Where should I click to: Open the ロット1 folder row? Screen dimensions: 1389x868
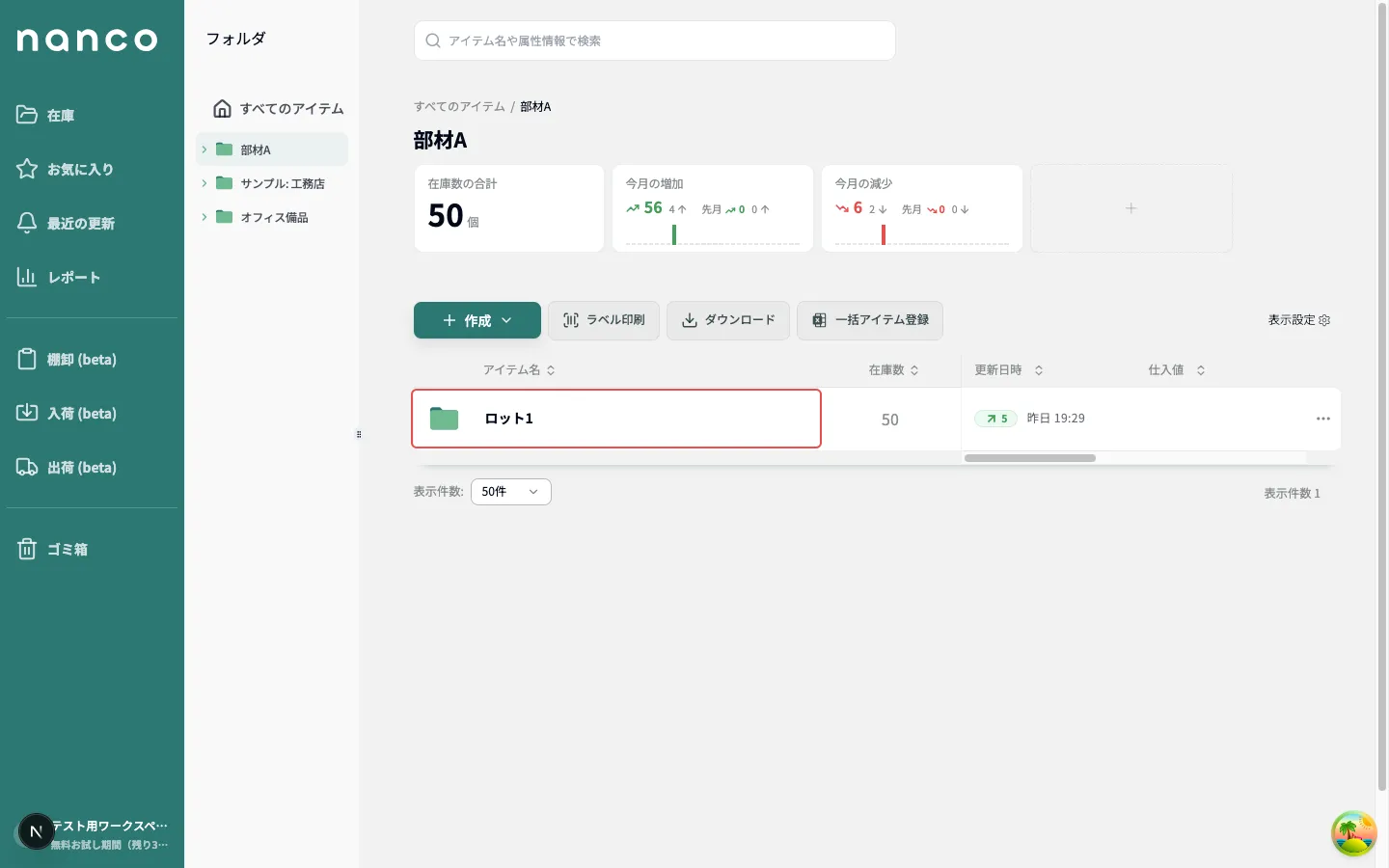(x=616, y=419)
